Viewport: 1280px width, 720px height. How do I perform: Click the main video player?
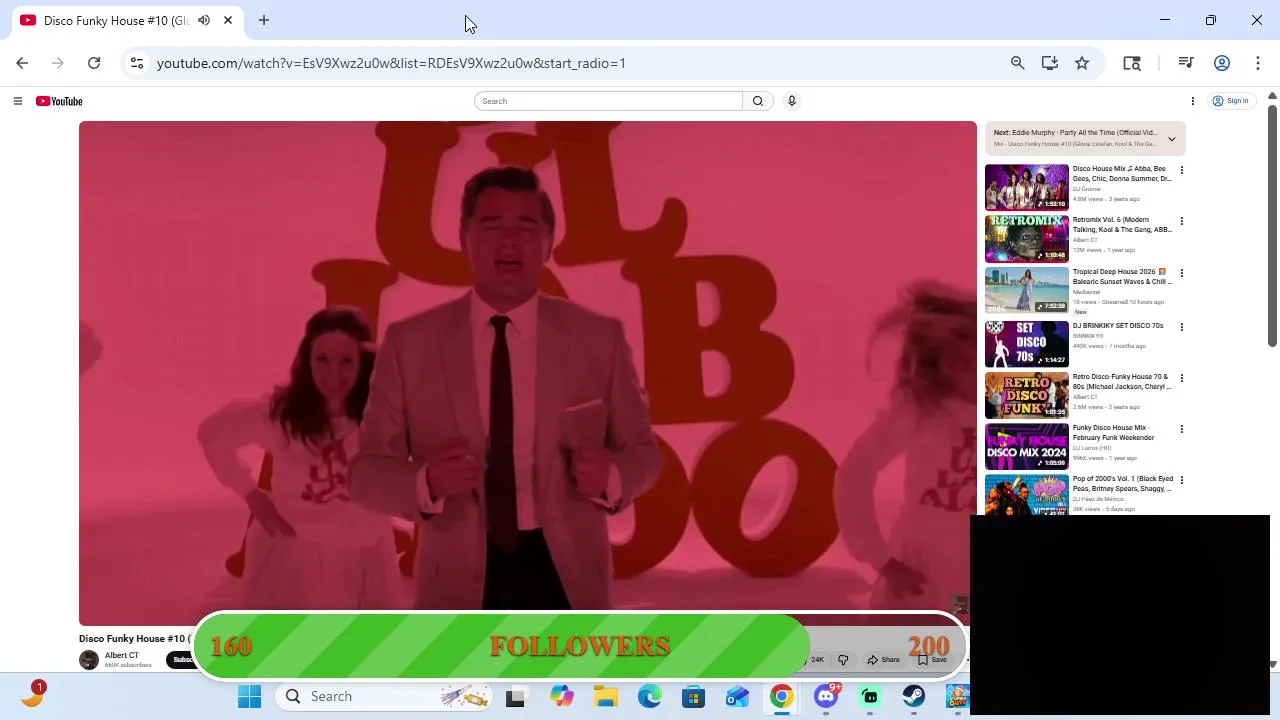click(x=528, y=373)
